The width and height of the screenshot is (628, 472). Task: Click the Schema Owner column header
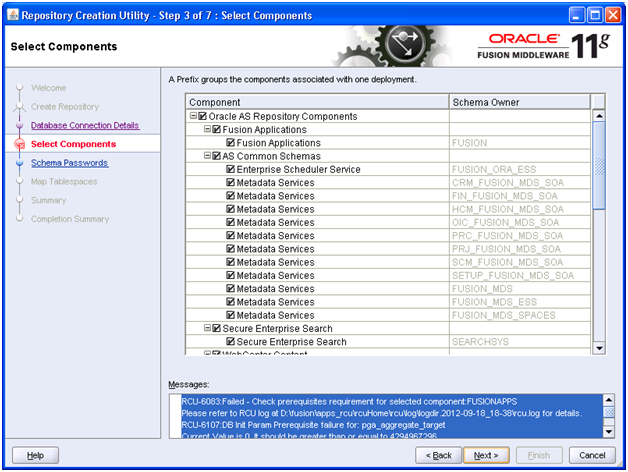[x=520, y=102]
